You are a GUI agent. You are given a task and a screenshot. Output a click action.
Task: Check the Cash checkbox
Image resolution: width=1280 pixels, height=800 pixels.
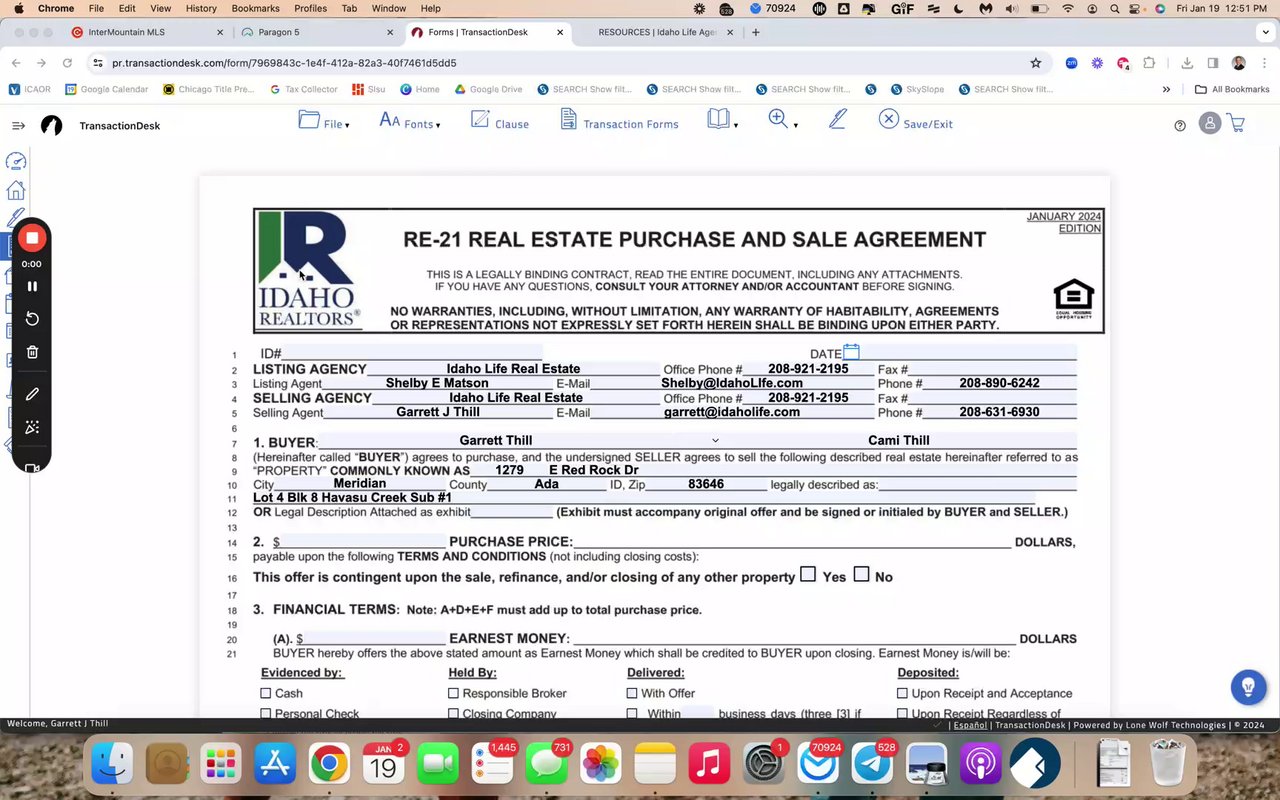click(266, 693)
